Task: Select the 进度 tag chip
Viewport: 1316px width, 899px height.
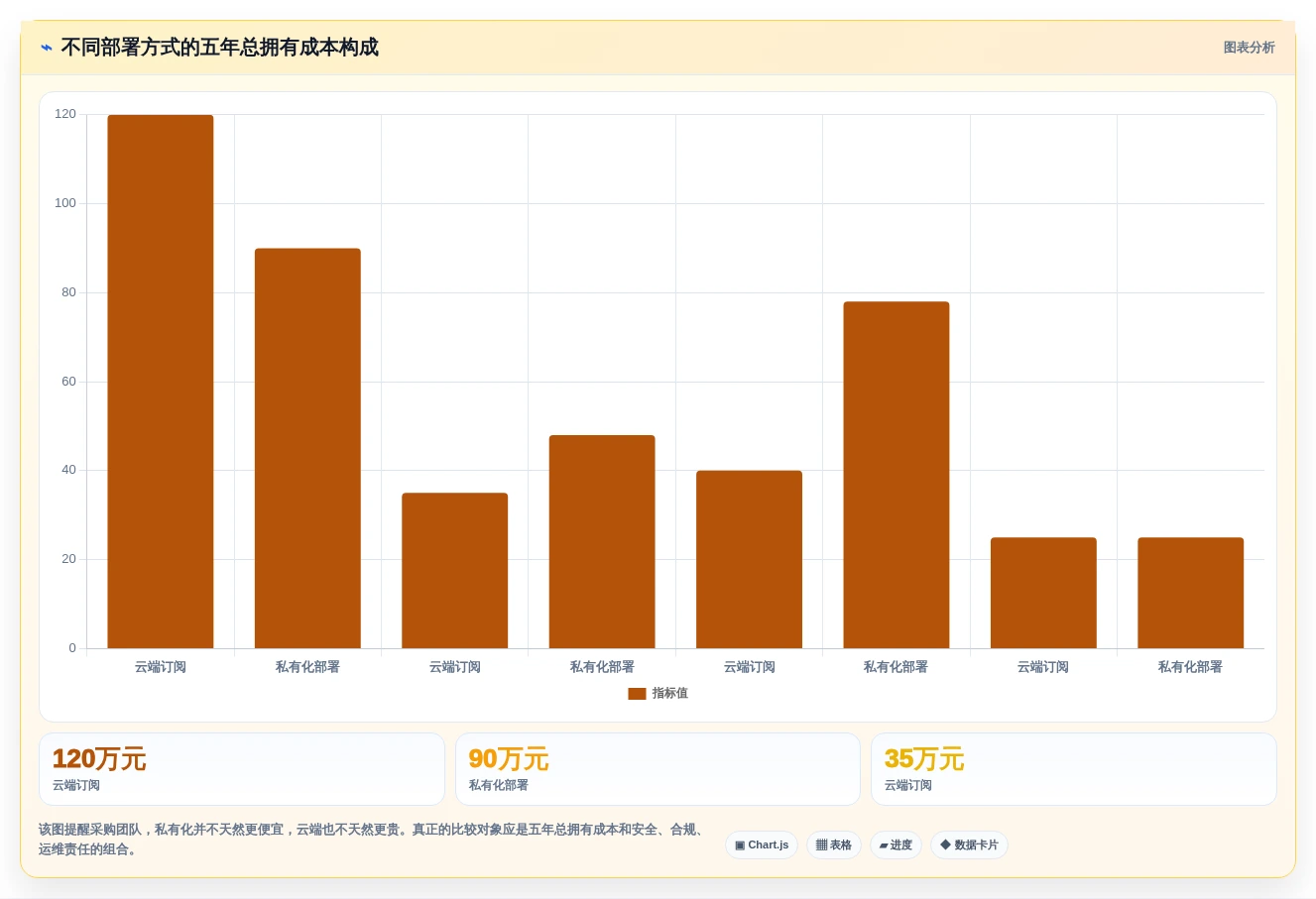Action: (896, 845)
